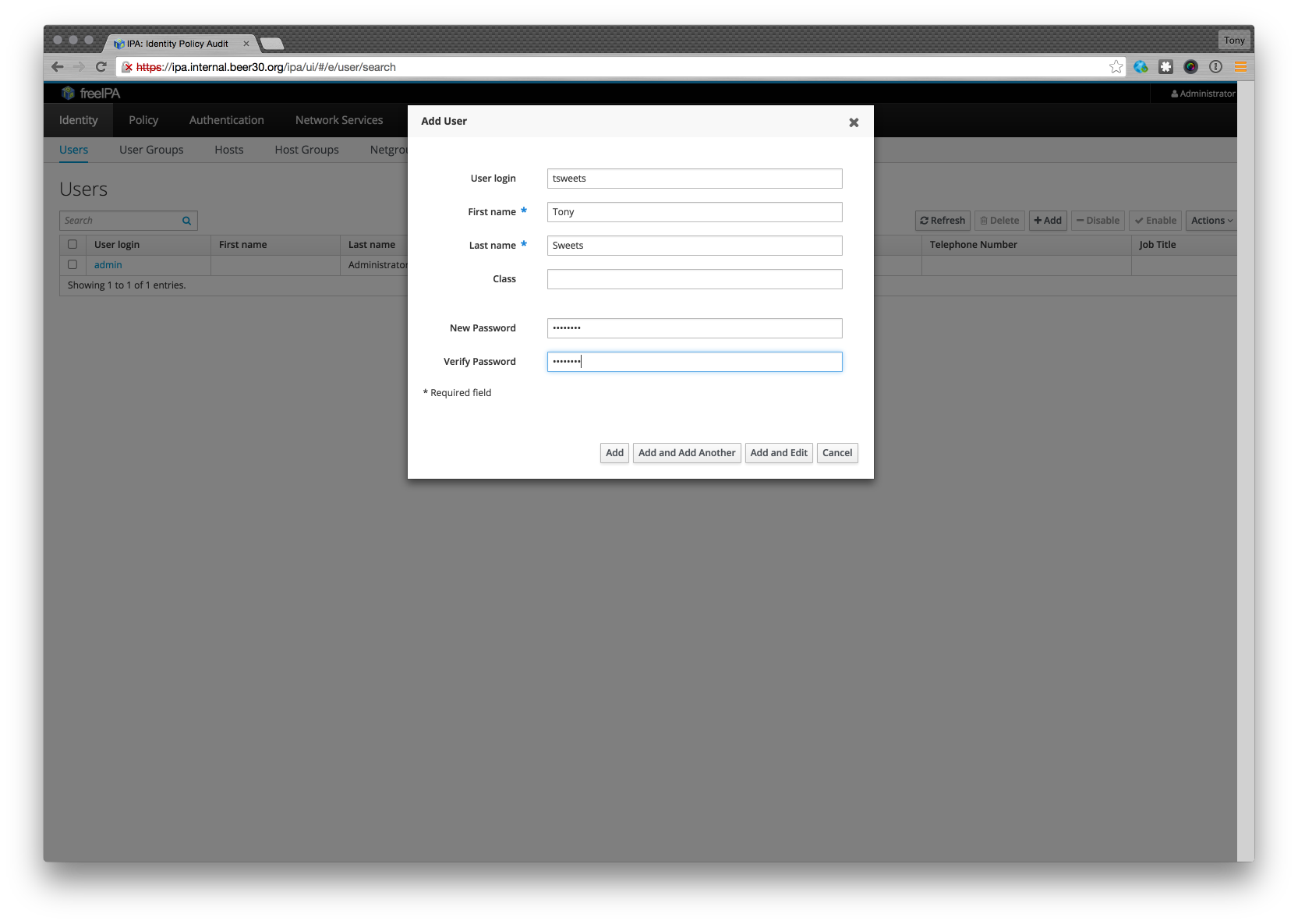The width and height of the screenshot is (1298, 924).
Task: Open the Tony profile switcher
Action: [1233, 41]
